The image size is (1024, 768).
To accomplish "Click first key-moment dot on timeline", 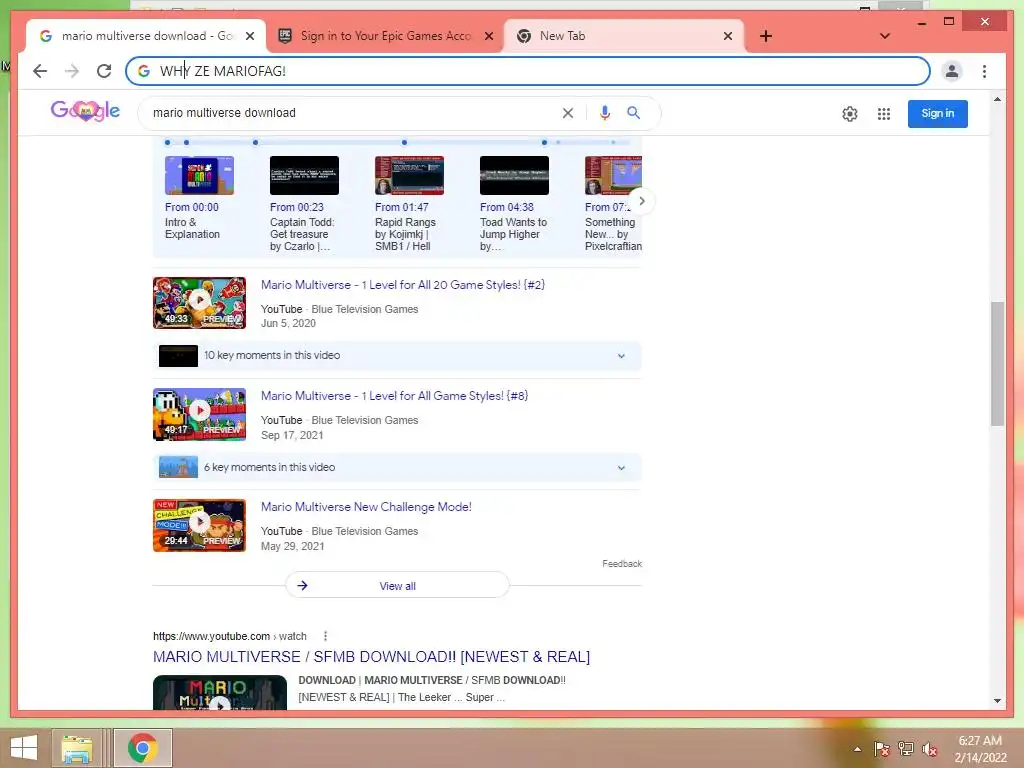I will 168,142.
